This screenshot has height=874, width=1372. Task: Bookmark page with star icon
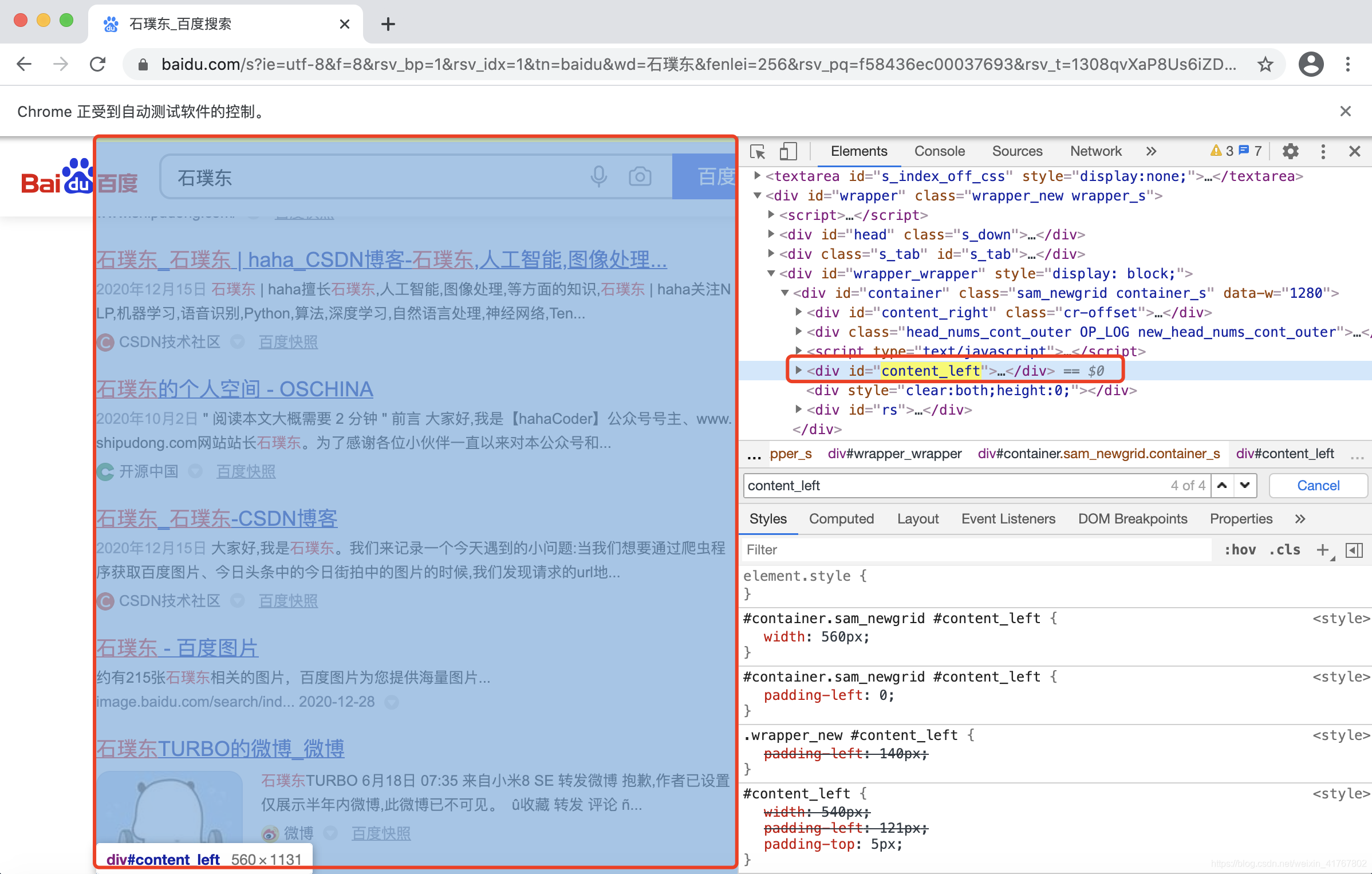[1265, 64]
